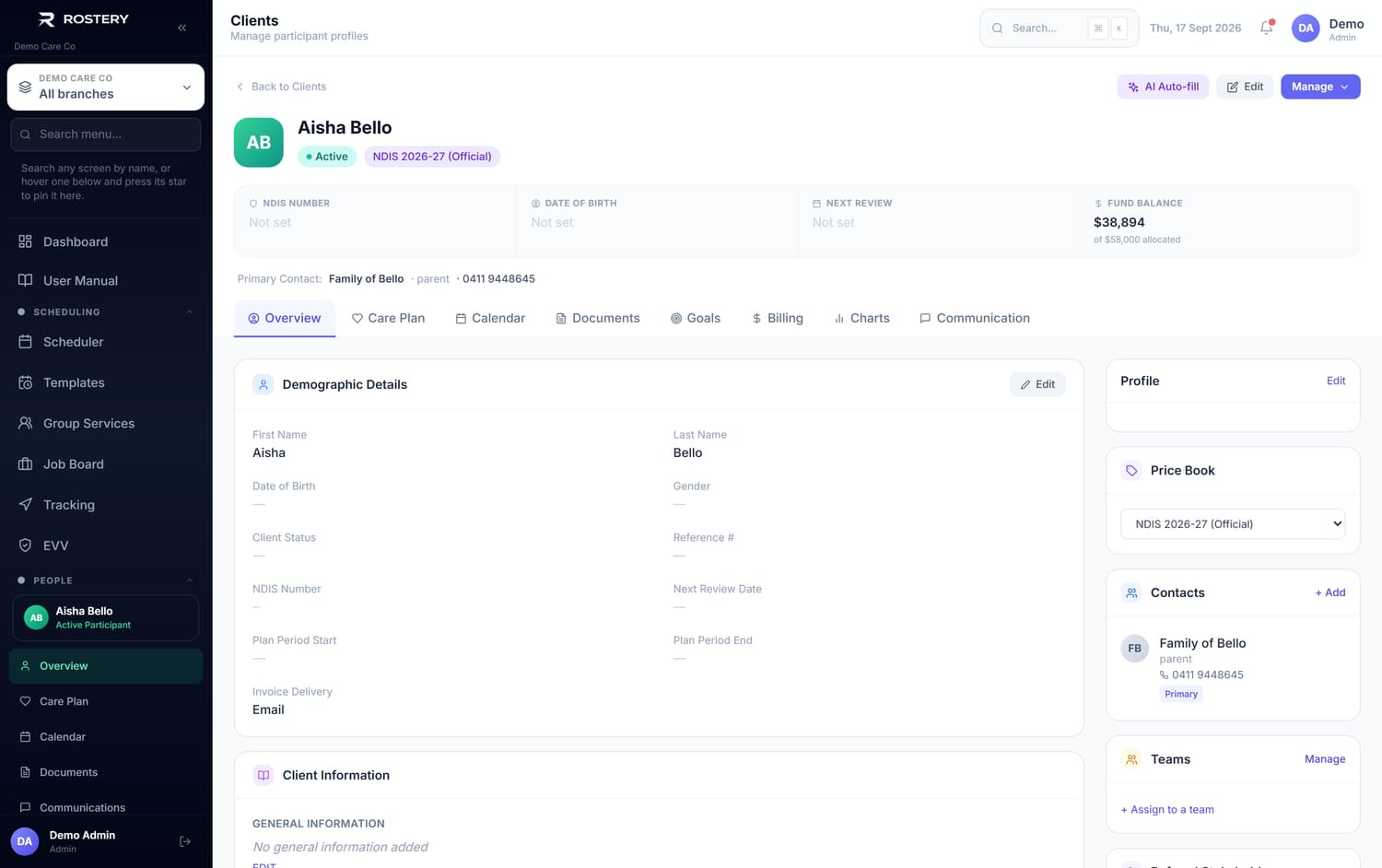Viewport: 1382px width, 868px height.
Task: Switch to the Charts tab
Action: [x=861, y=318]
